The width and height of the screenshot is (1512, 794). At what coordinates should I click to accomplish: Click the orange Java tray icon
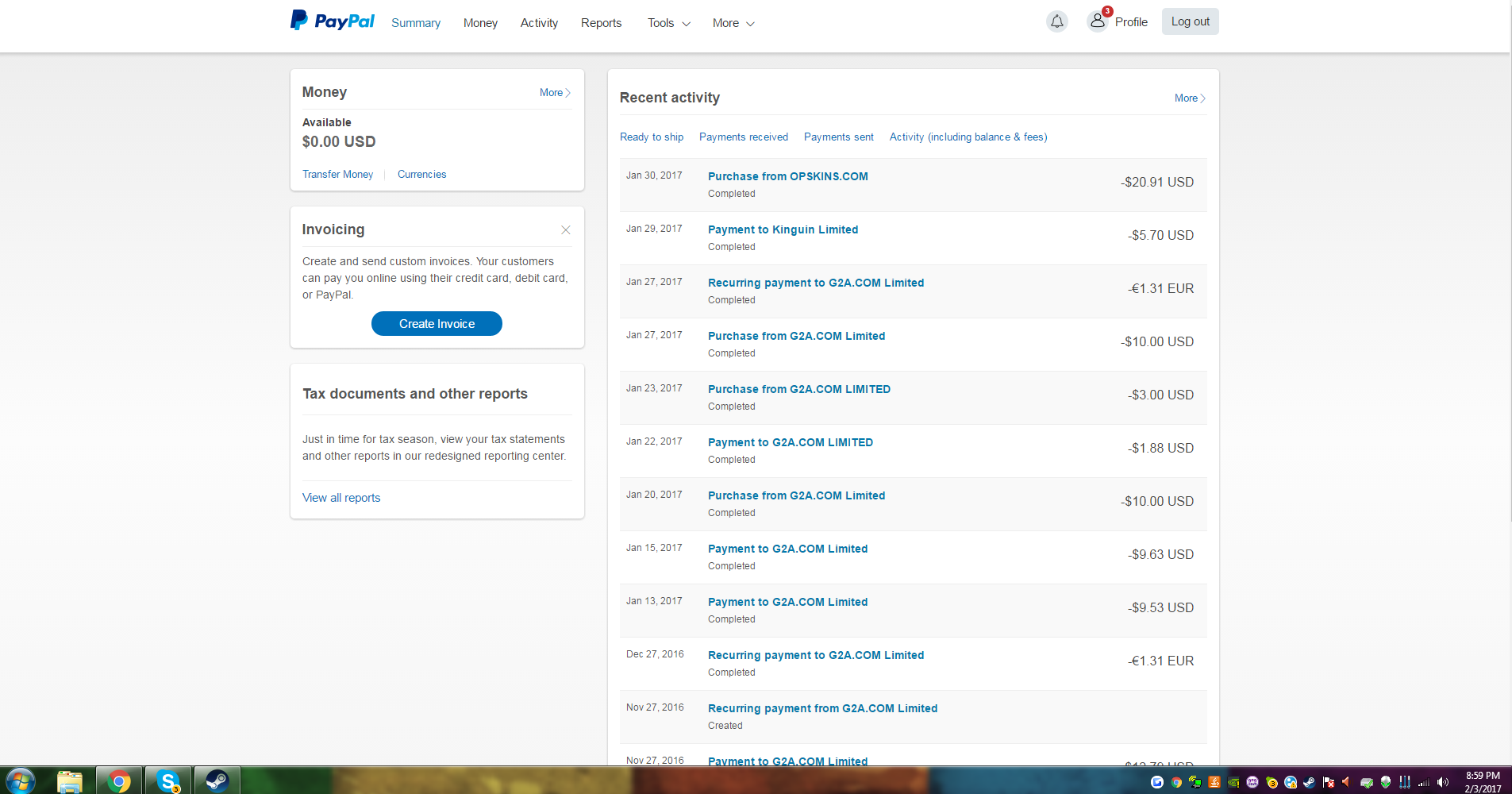click(x=1214, y=782)
